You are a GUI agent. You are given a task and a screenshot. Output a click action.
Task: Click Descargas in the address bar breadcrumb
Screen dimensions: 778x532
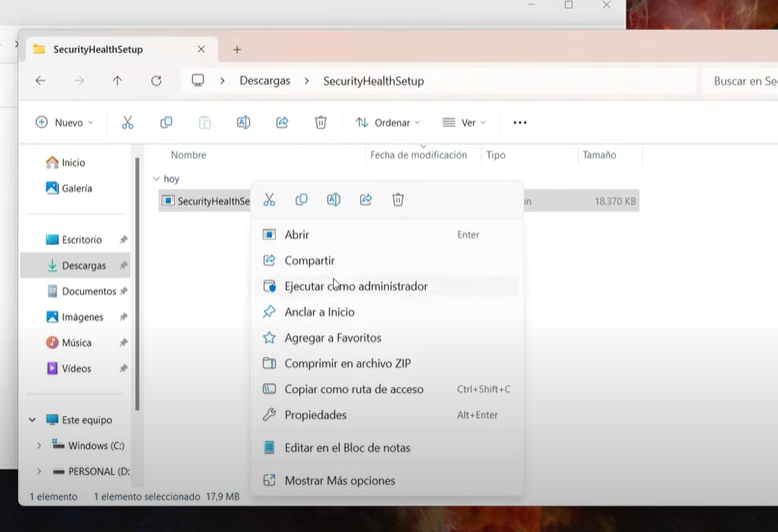pyautogui.click(x=265, y=81)
